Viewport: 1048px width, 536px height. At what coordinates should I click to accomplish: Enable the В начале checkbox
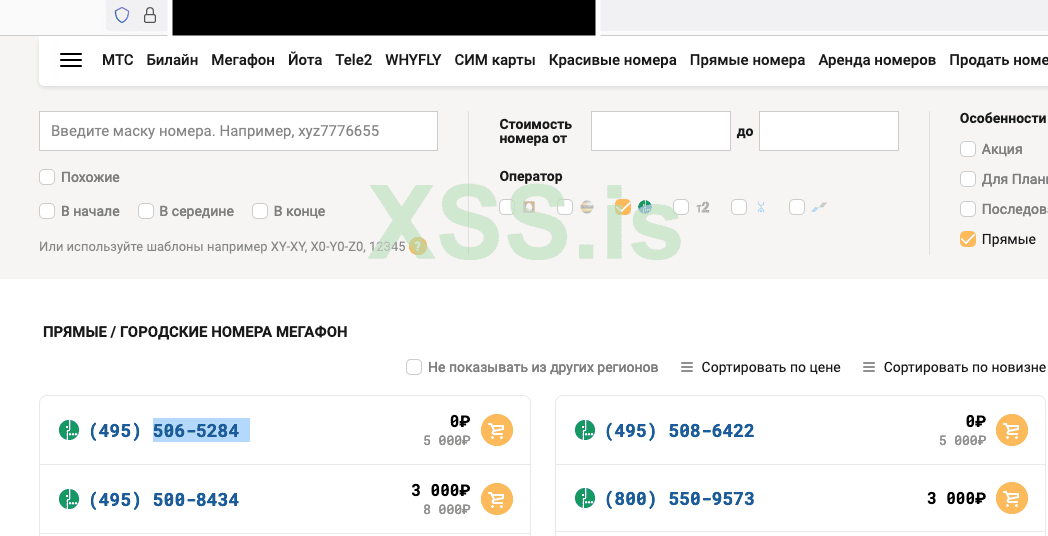pos(47,211)
